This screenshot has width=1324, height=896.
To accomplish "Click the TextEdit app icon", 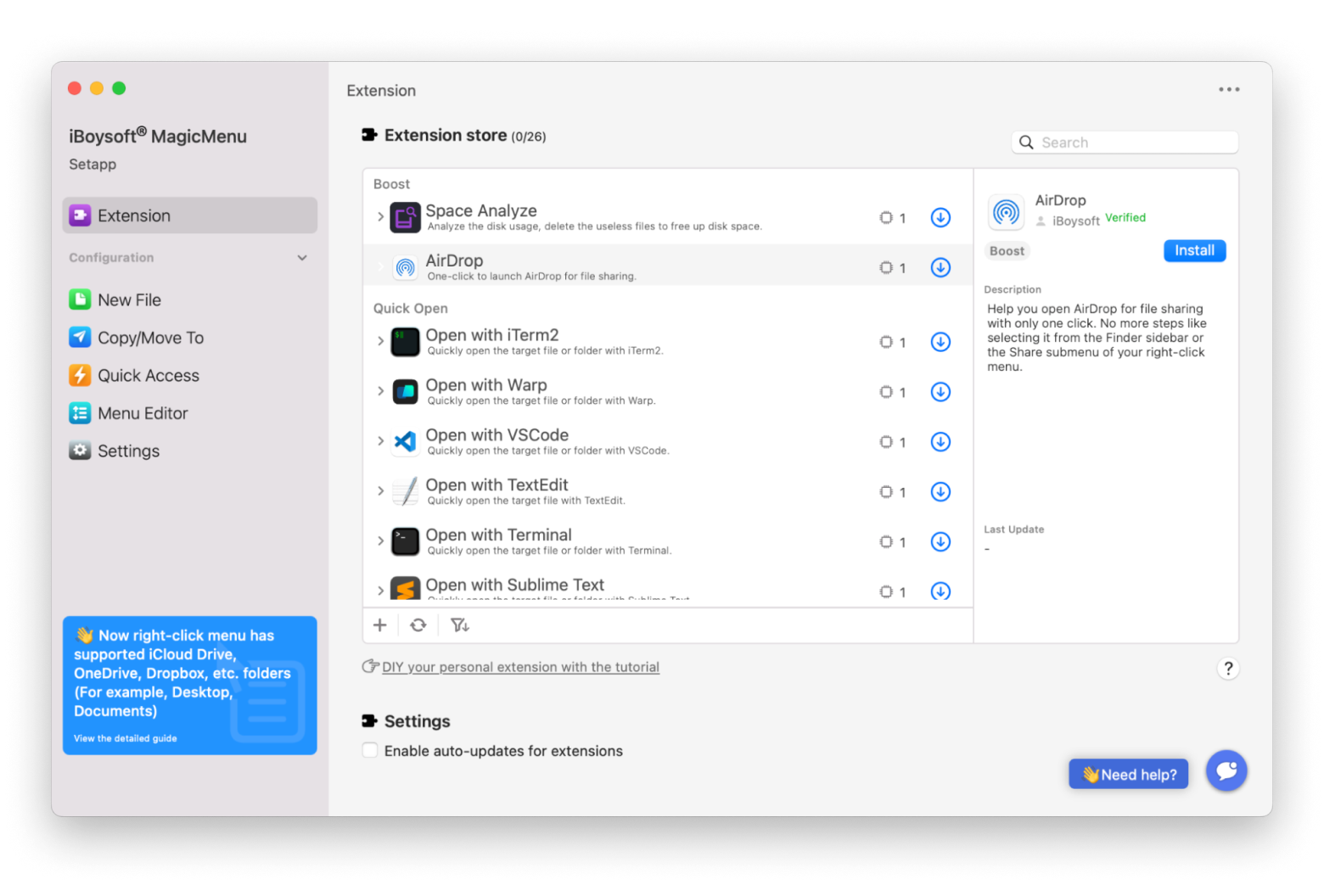I will tap(407, 491).
